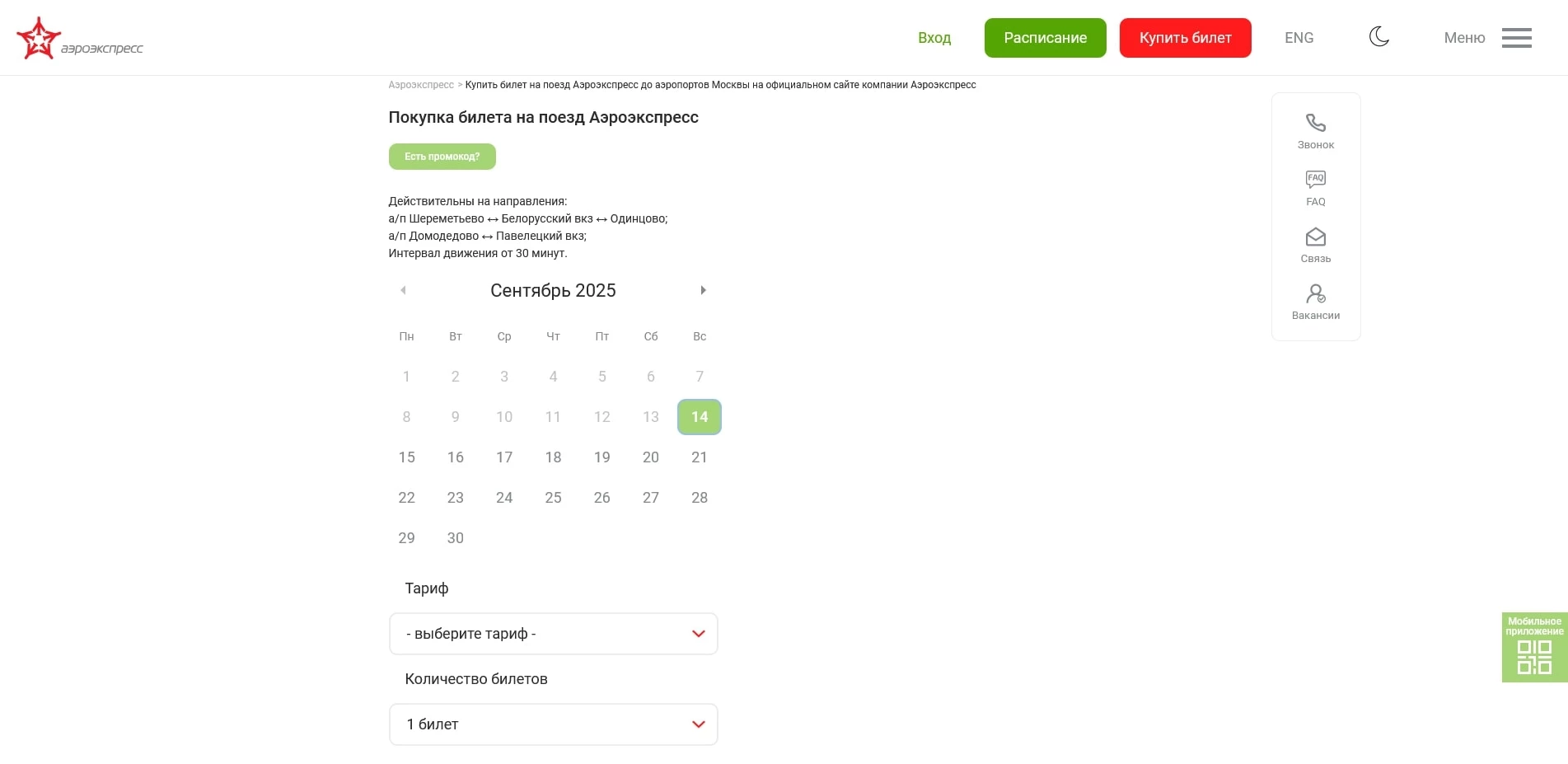
Task: Switch language to ENG
Action: 1299,38
